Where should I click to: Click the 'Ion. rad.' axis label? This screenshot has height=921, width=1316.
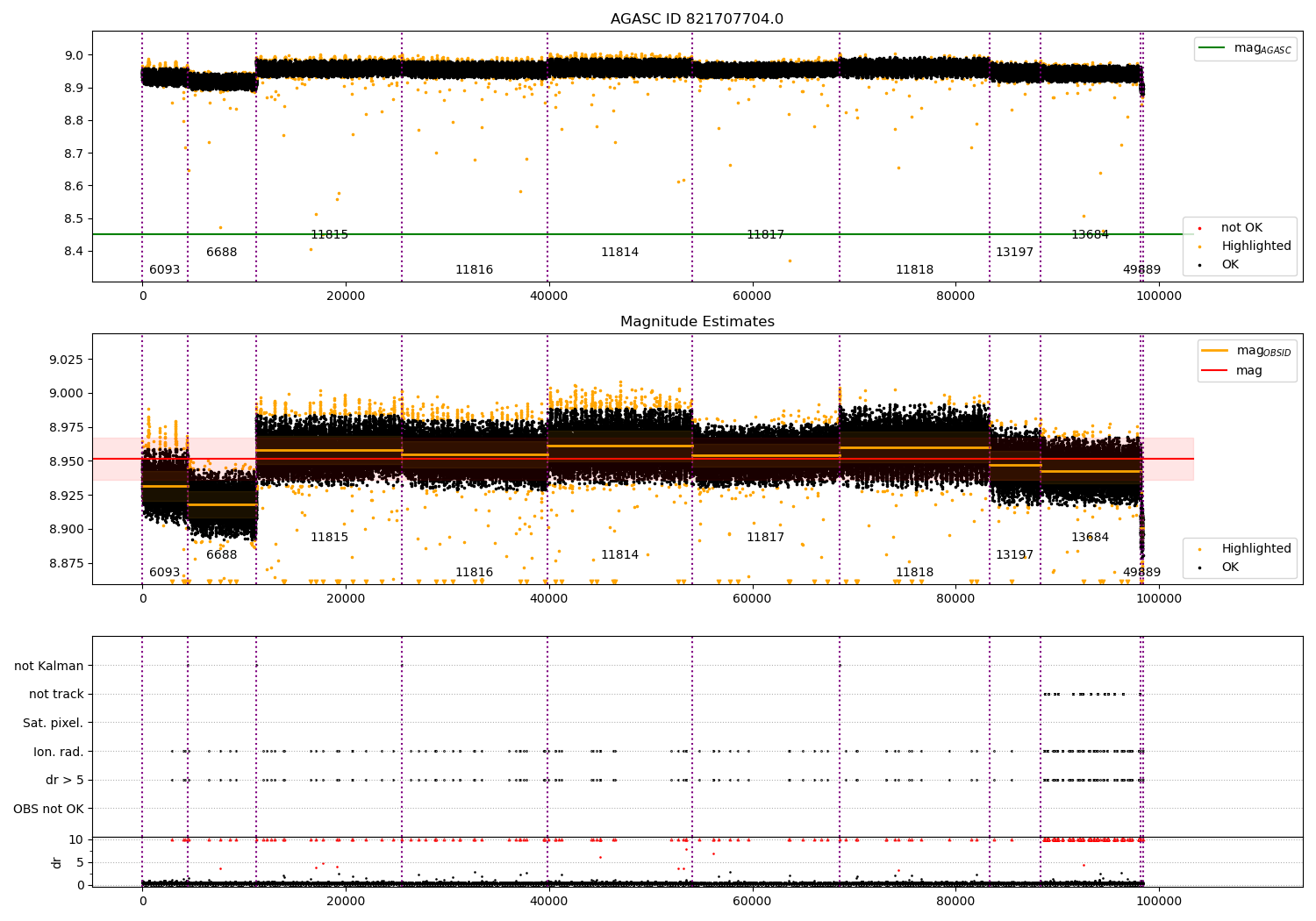click(59, 752)
